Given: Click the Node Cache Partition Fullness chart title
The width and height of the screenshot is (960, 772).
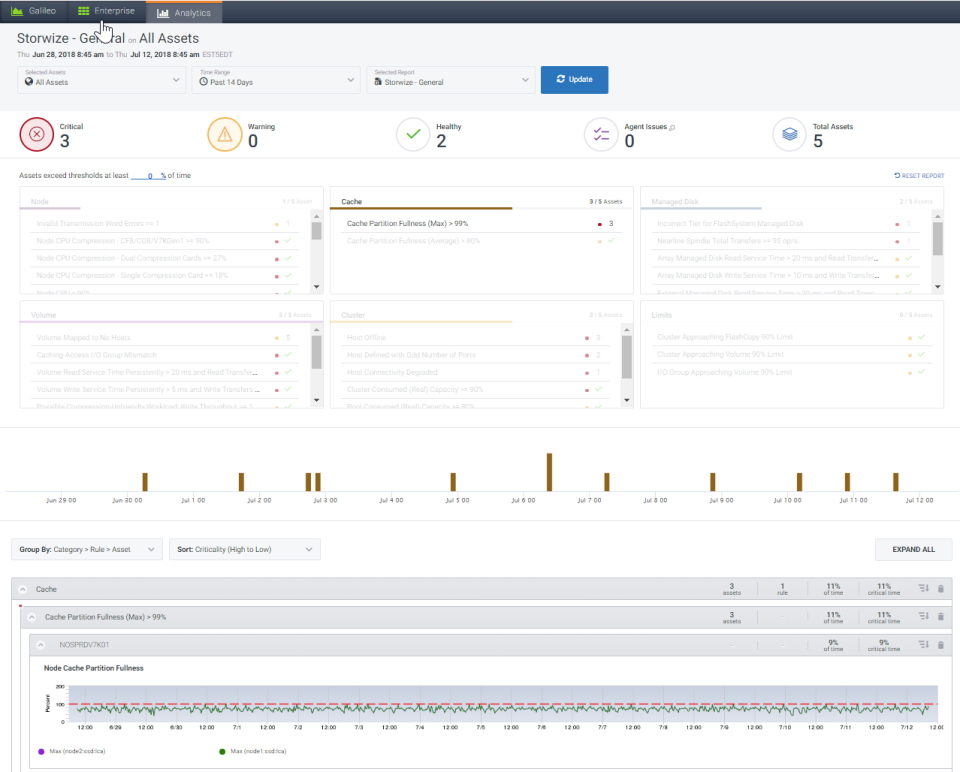Looking at the screenshot, I should click(x=94, y=668).
